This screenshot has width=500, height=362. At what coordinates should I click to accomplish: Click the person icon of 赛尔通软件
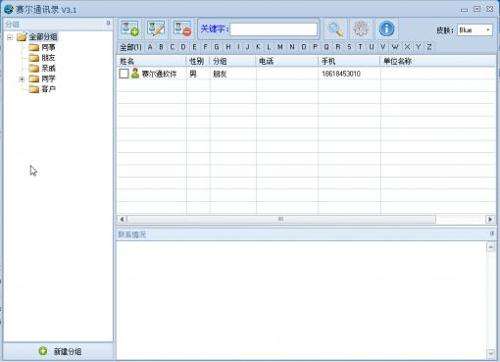coord(135,73)
